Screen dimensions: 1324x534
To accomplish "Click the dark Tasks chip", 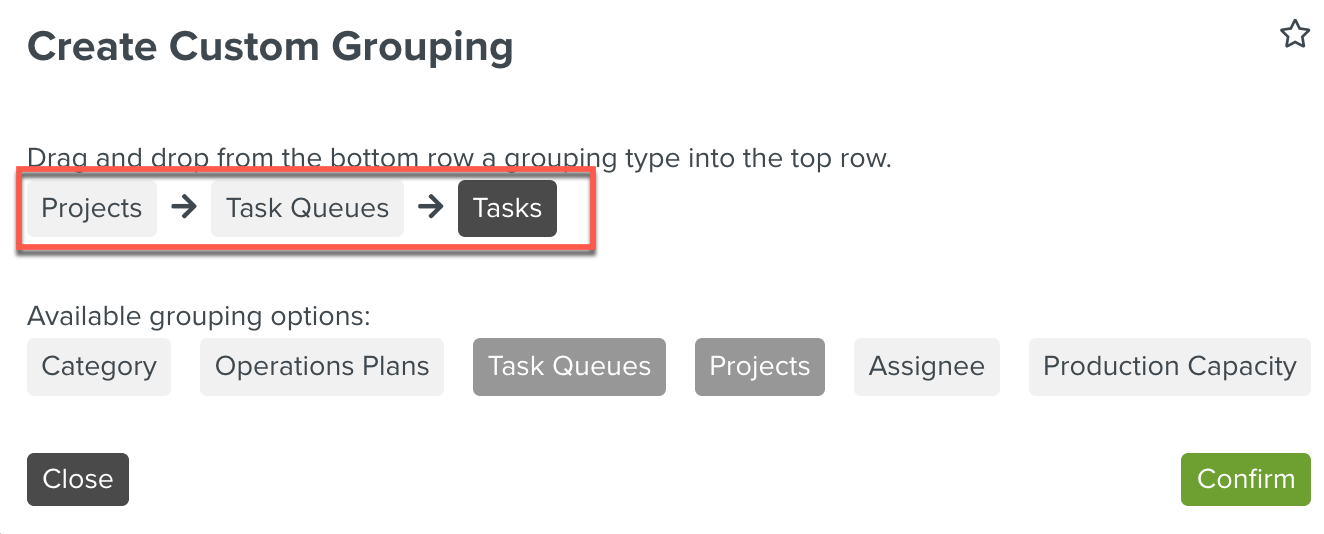I will pos(507,208).
